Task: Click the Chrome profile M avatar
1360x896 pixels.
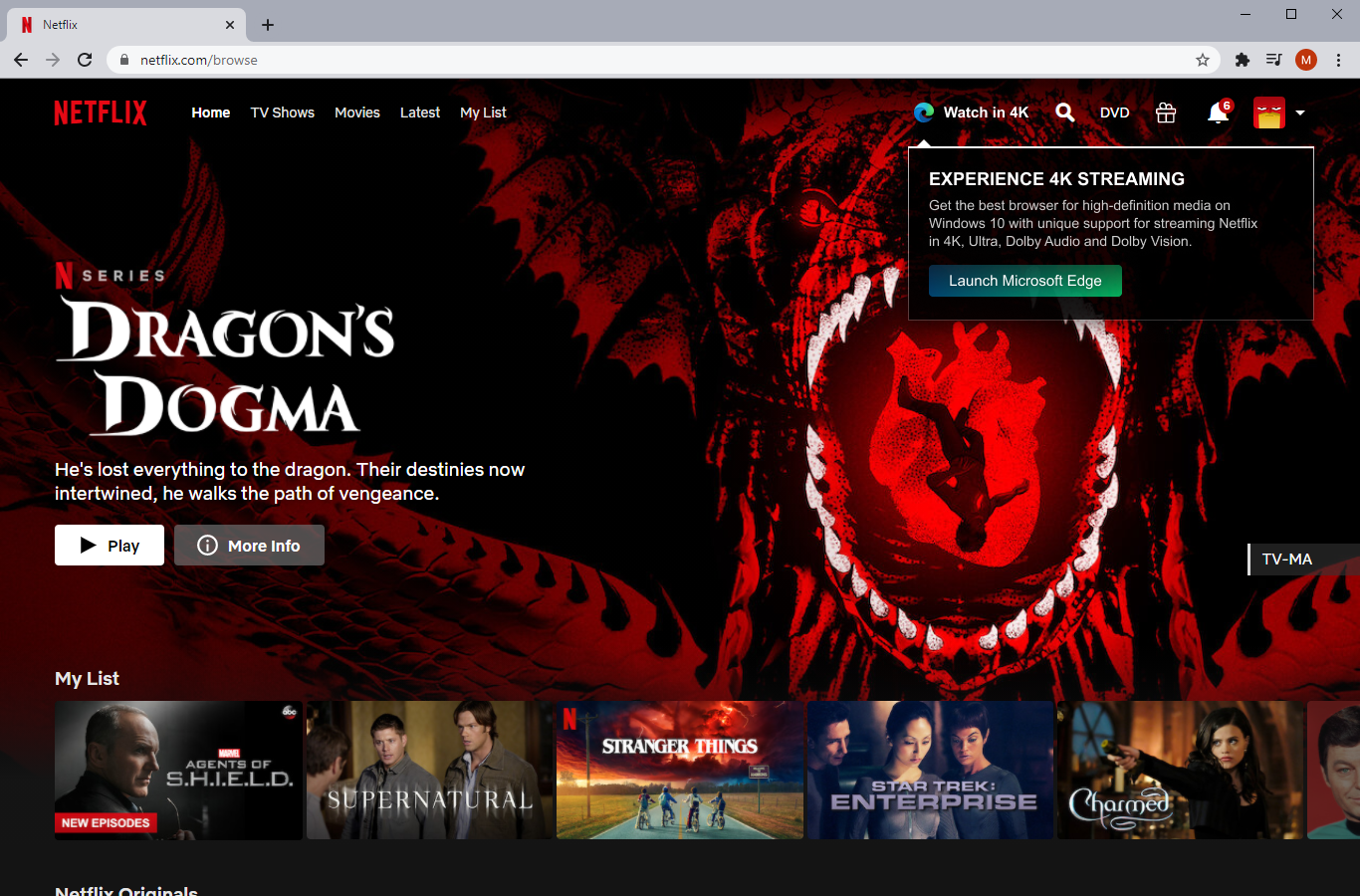Action: [1306, 60]
